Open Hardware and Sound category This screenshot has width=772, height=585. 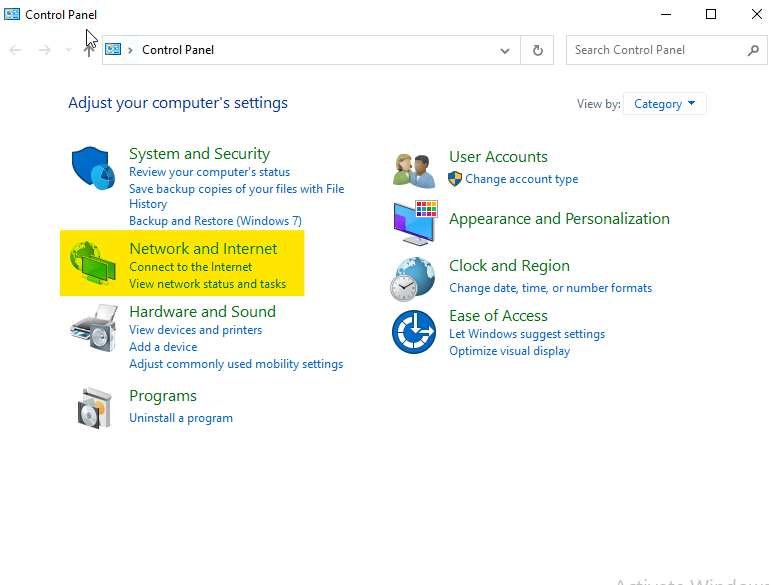[202, 312]
